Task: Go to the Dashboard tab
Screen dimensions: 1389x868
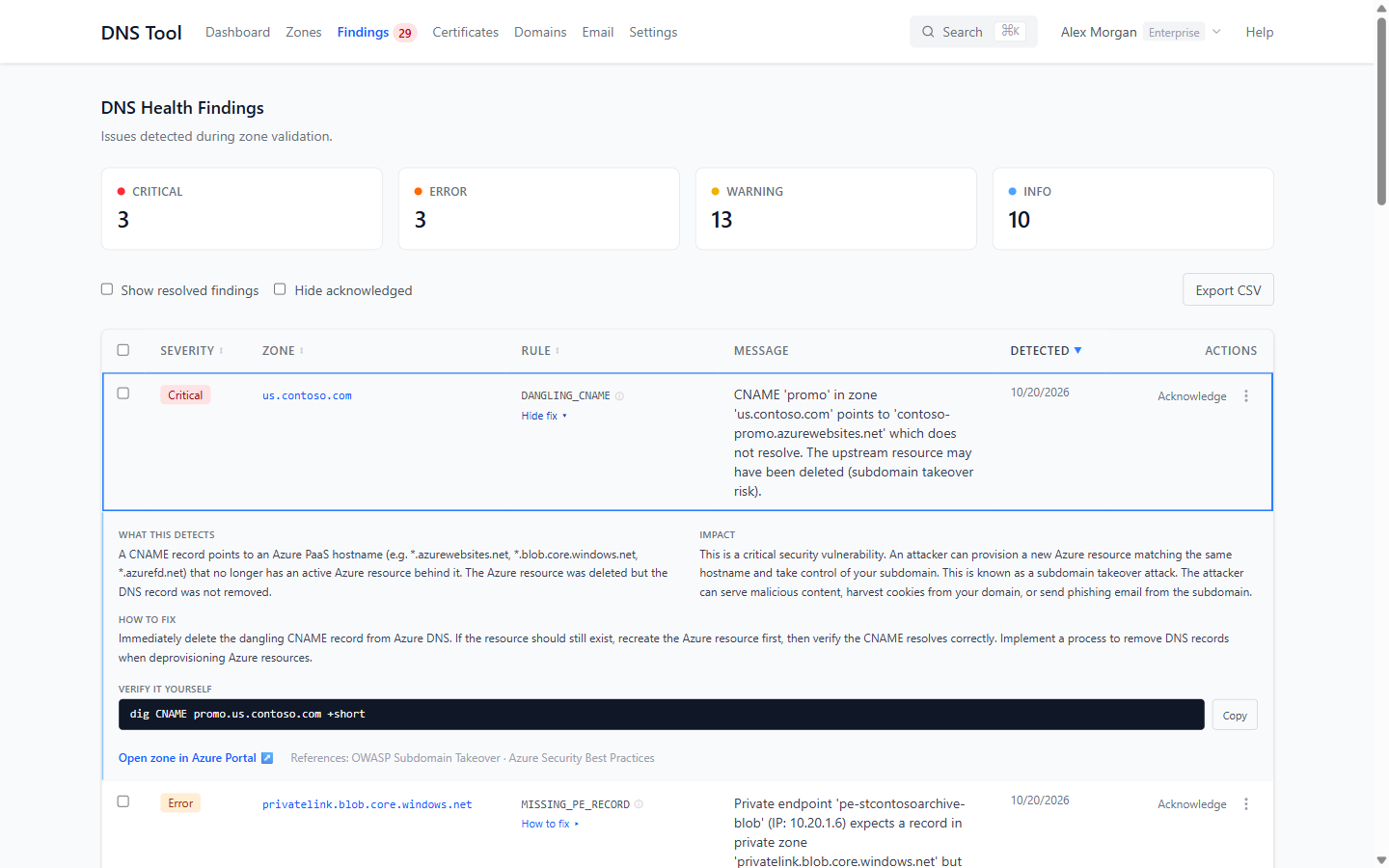Action: click(237, 32)
